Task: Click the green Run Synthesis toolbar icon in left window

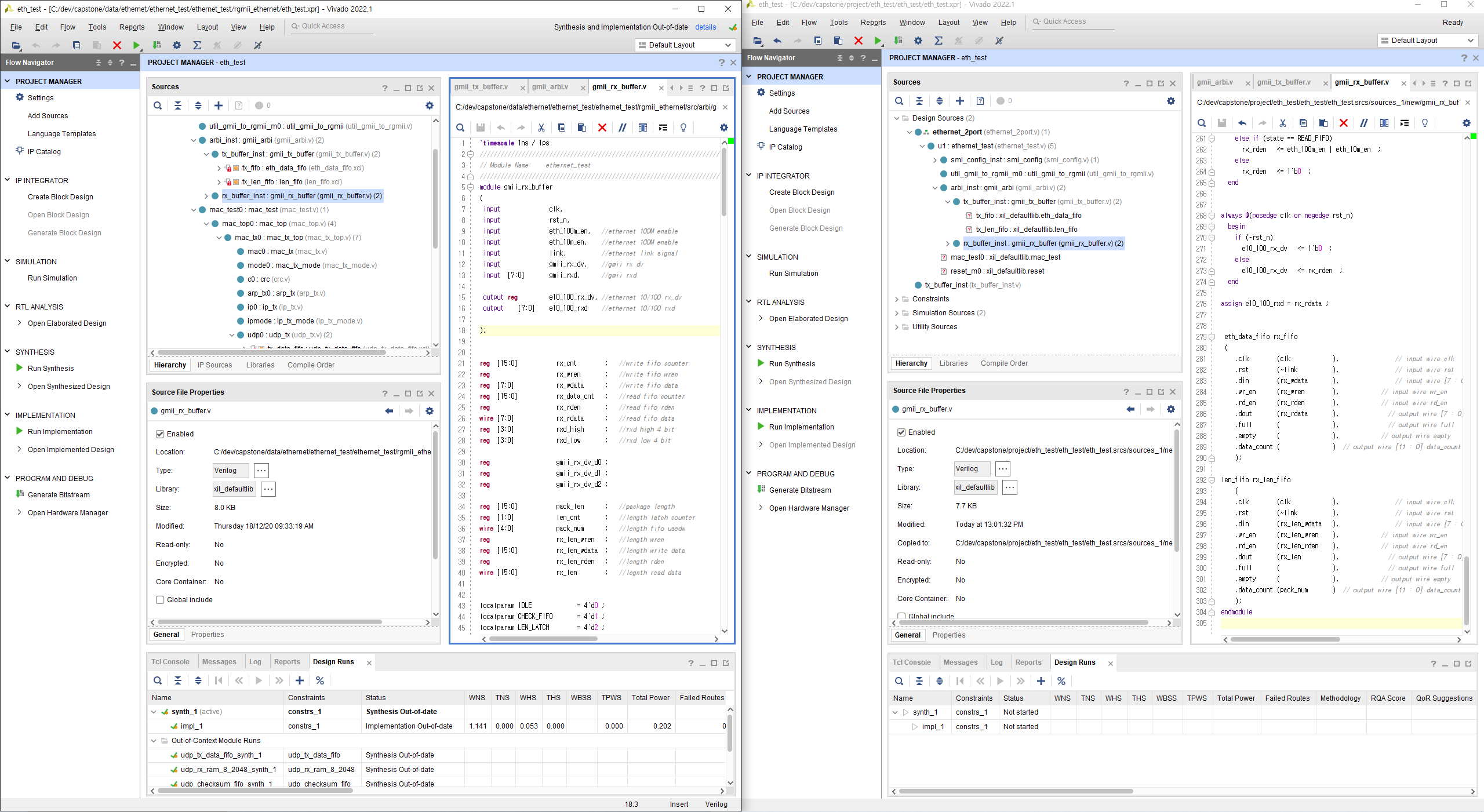Action: pyautogui.click(x=136, y=45)
